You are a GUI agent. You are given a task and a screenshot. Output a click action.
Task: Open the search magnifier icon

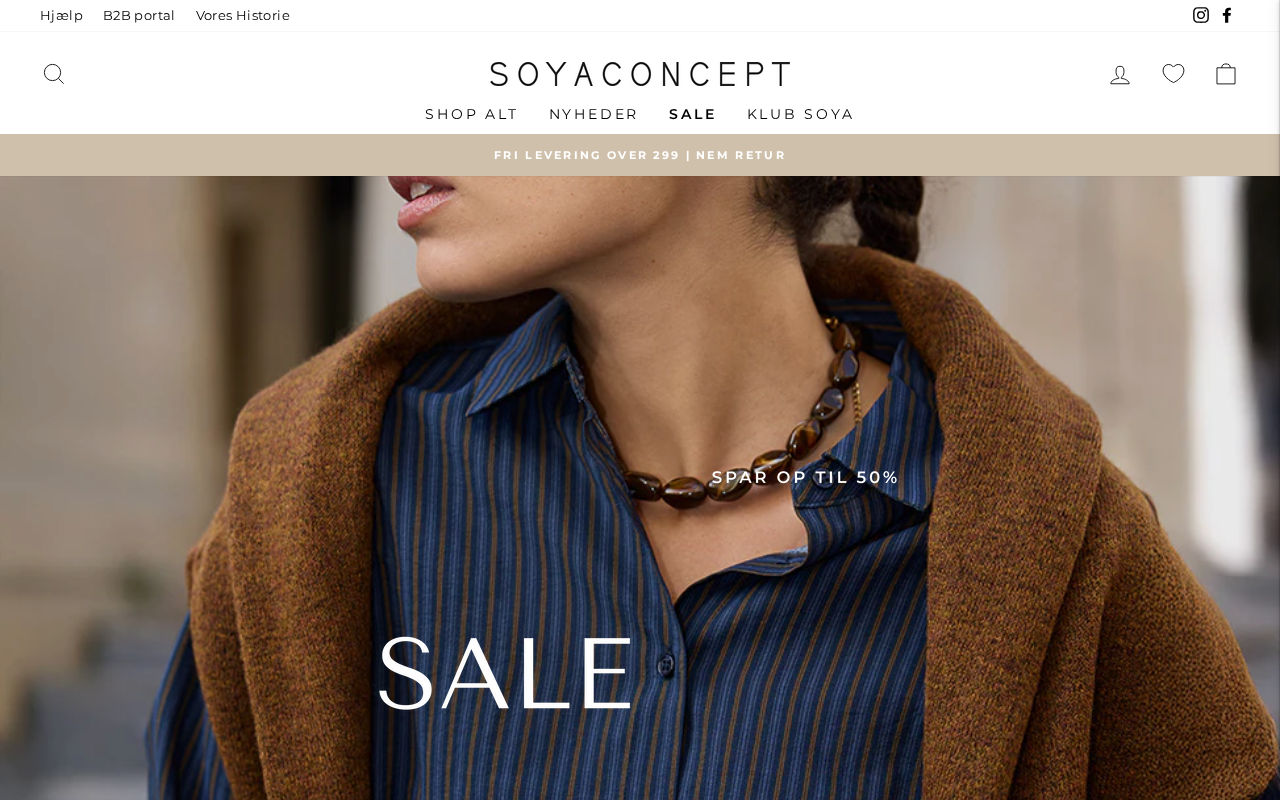tap(54, 74)
